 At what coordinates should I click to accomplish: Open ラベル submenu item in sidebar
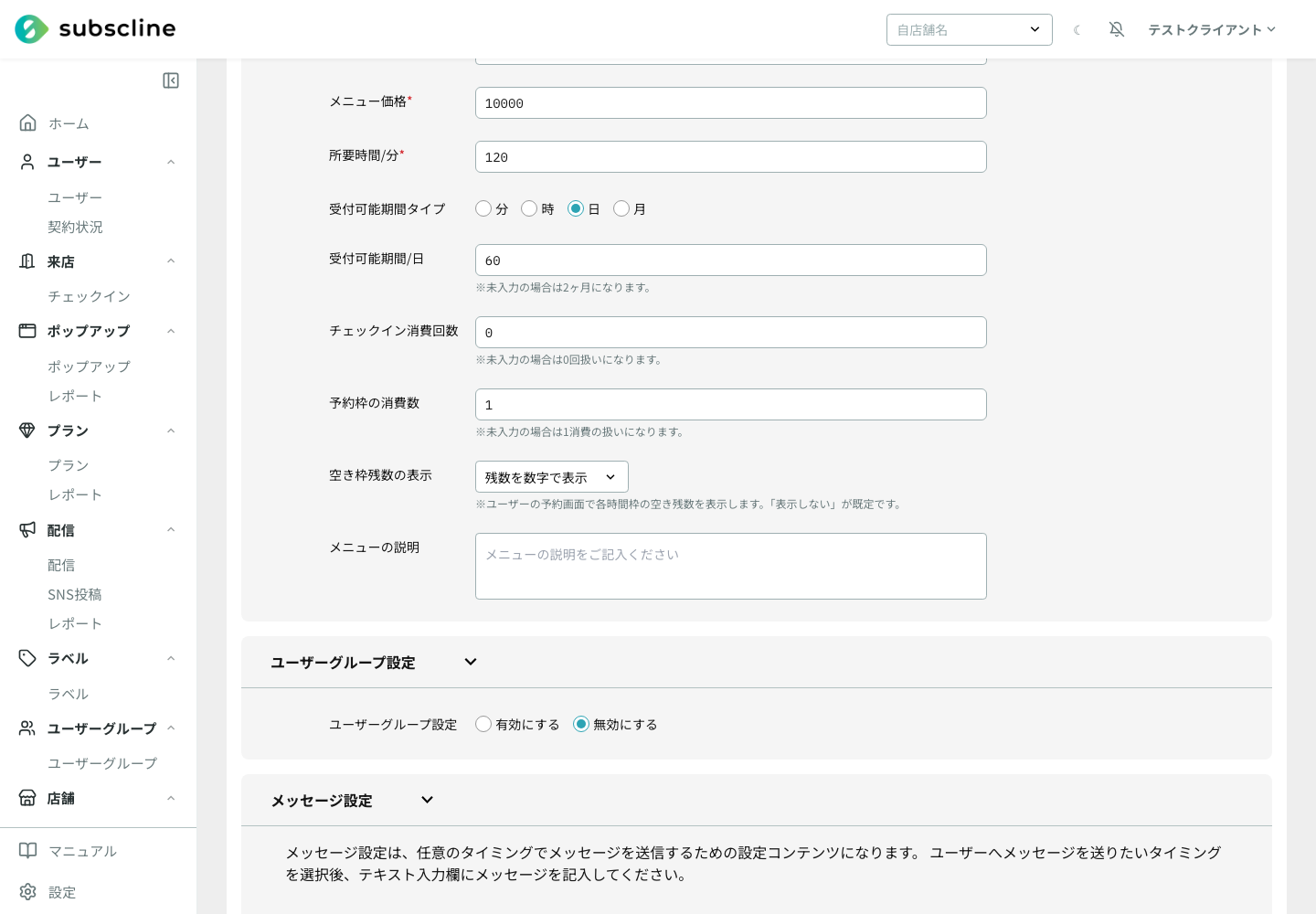[x=69, y=694]
